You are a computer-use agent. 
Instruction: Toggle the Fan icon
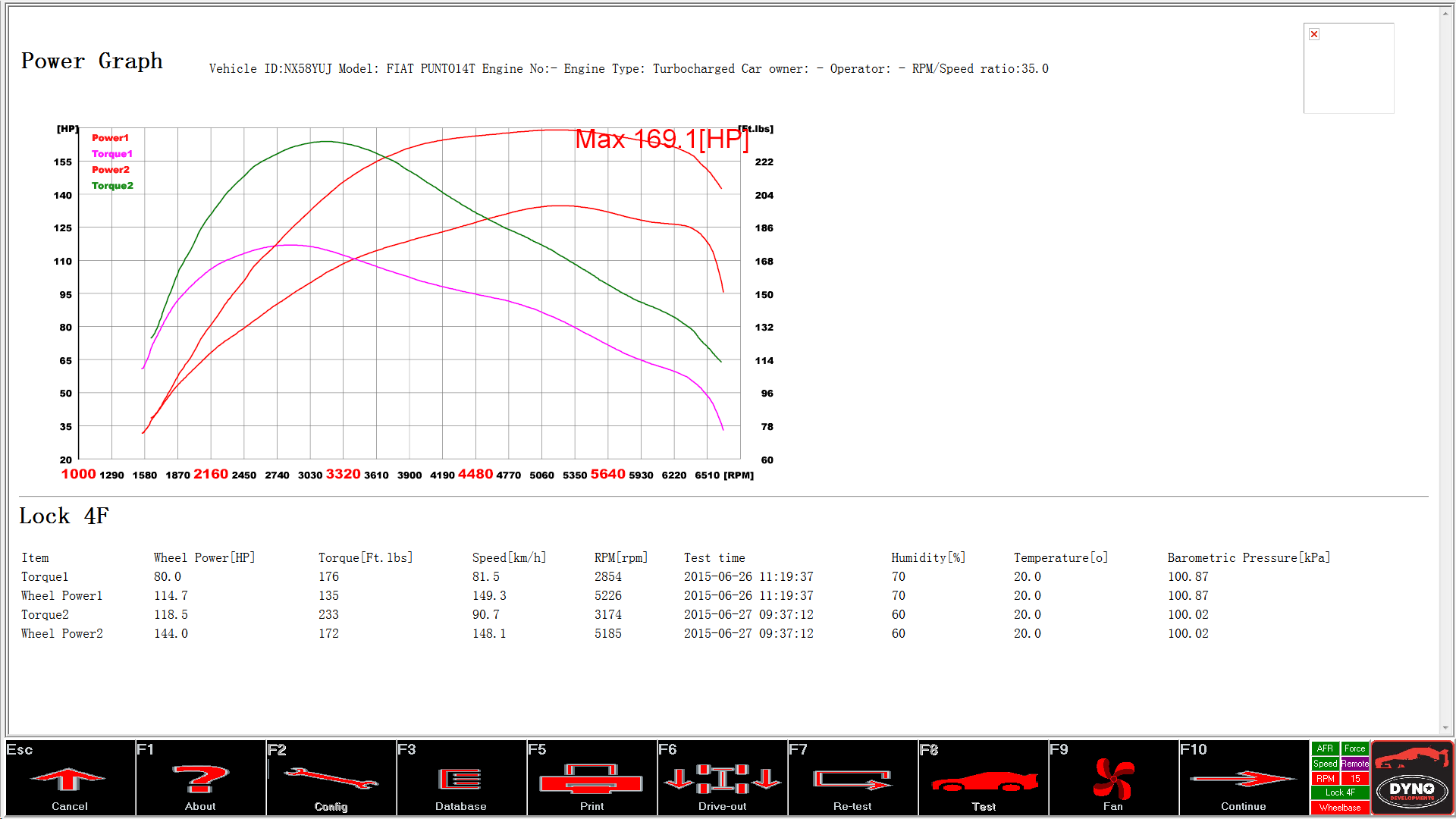(1113, 779)
